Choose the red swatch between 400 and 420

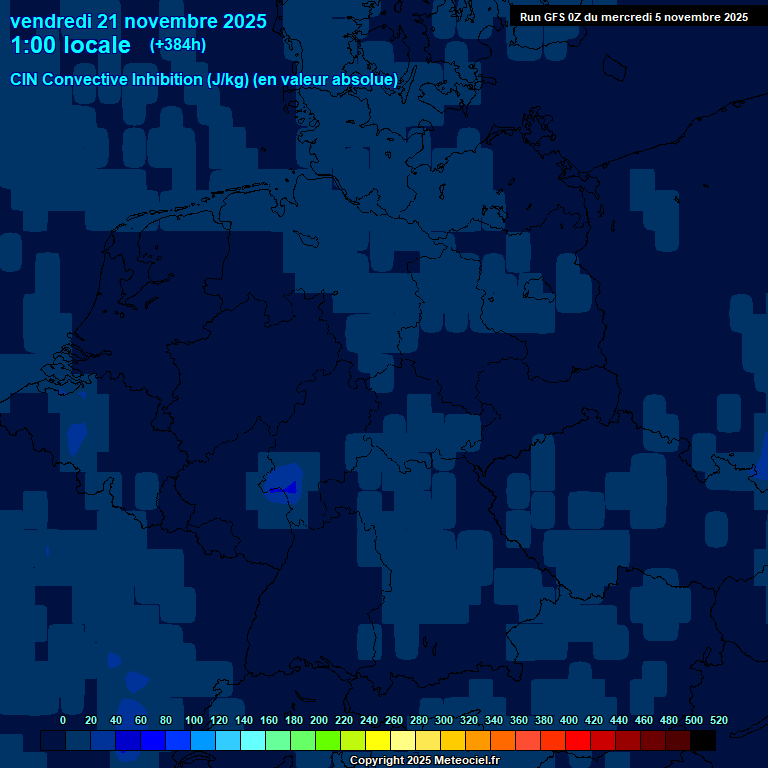pos(577,740)
